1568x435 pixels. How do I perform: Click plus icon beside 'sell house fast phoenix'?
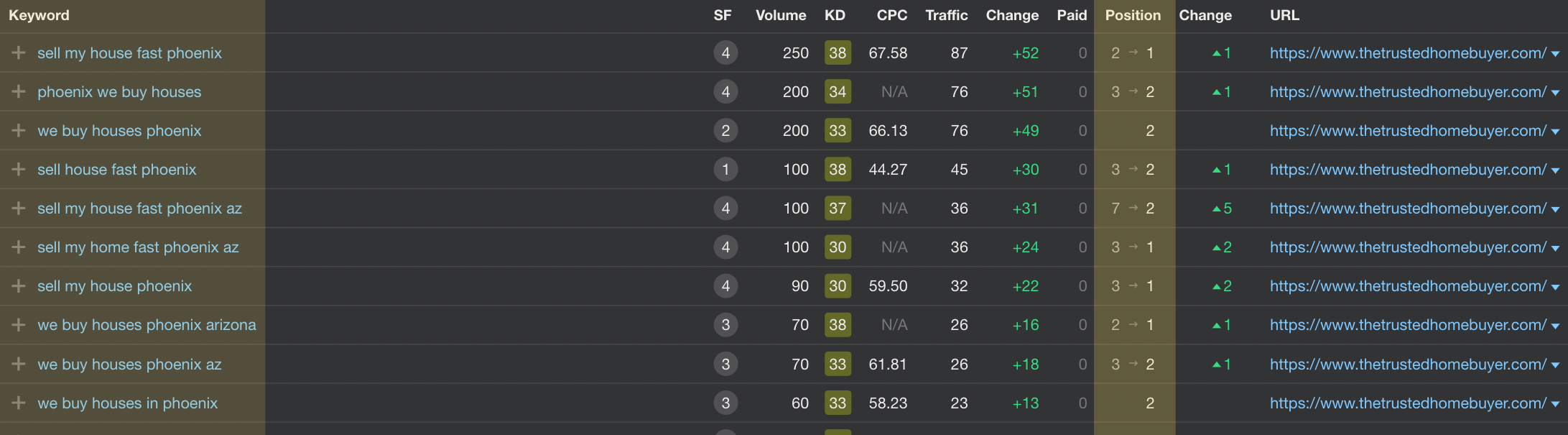click(x=19, y=170)
